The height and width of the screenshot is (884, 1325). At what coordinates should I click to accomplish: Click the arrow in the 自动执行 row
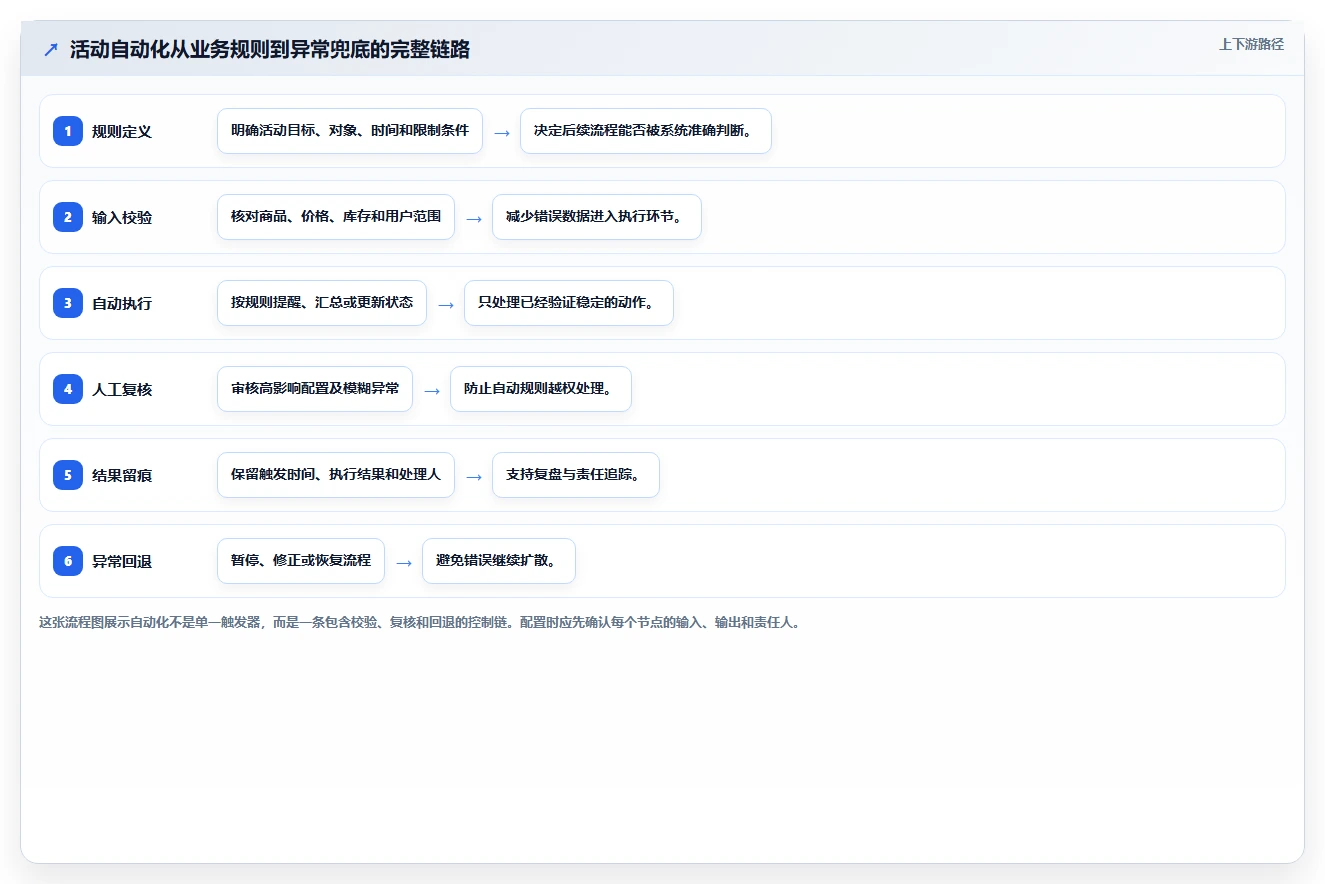(446, 304)
